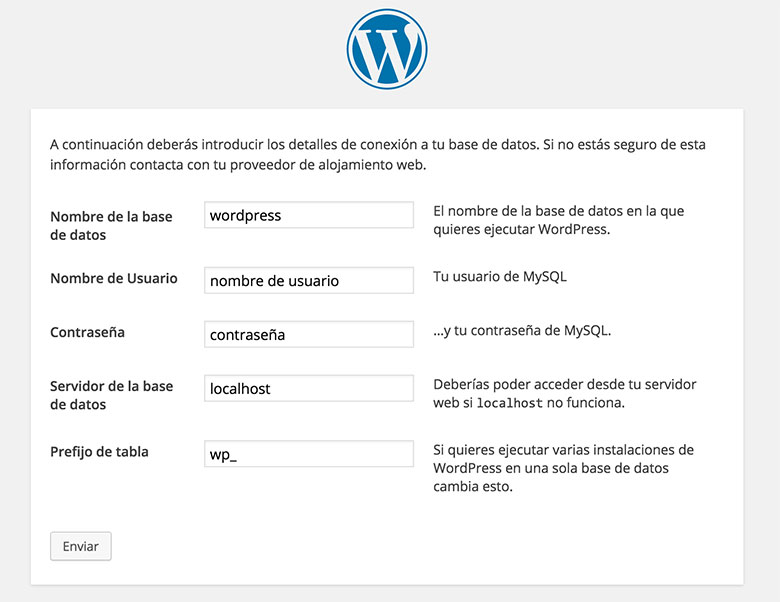The height and width of the screenshot is (602, 780).
Task: Click the WordPress logo at the top
Action: coord(387,49)
